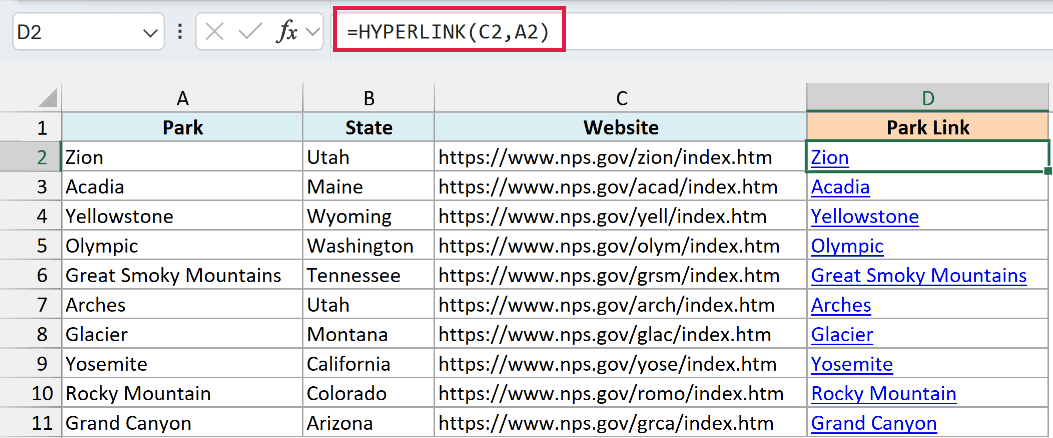Open the Acadia park link

[841, 187]
